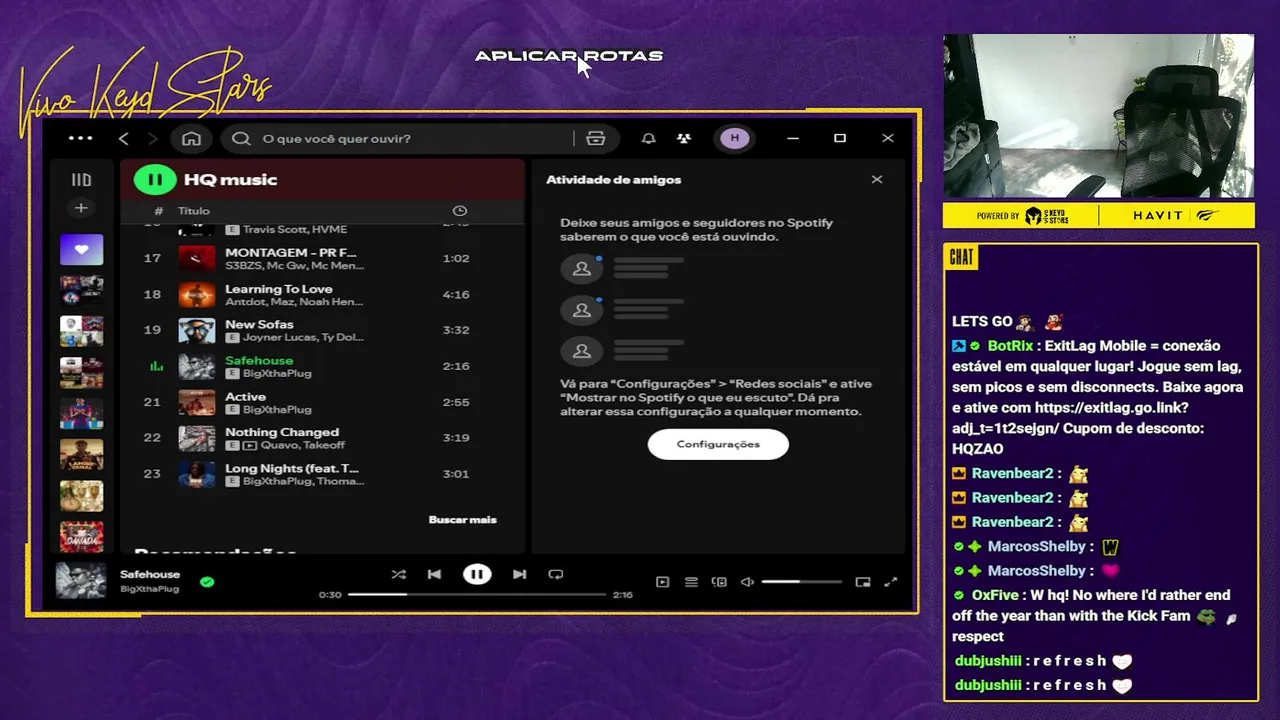The image size is (1280, 720).
Task: Click the search field 'O que você quer ouvir?'
Action: click(400, 138)
